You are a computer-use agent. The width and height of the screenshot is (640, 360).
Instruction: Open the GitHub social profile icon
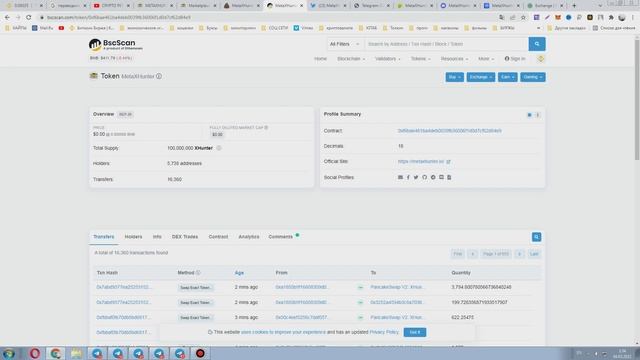click(424, 178)
